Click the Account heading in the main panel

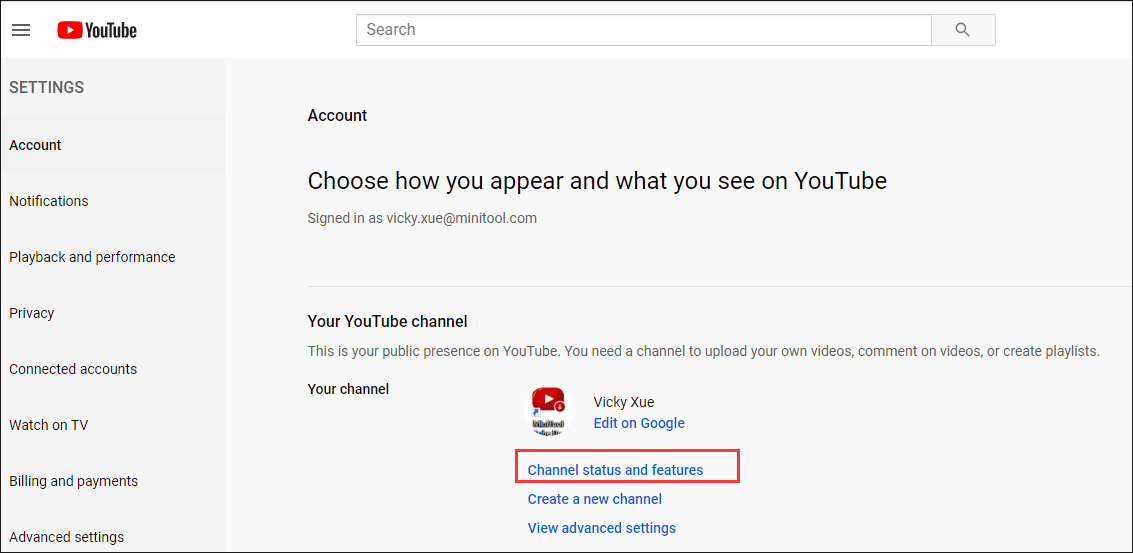coord(337,116)
